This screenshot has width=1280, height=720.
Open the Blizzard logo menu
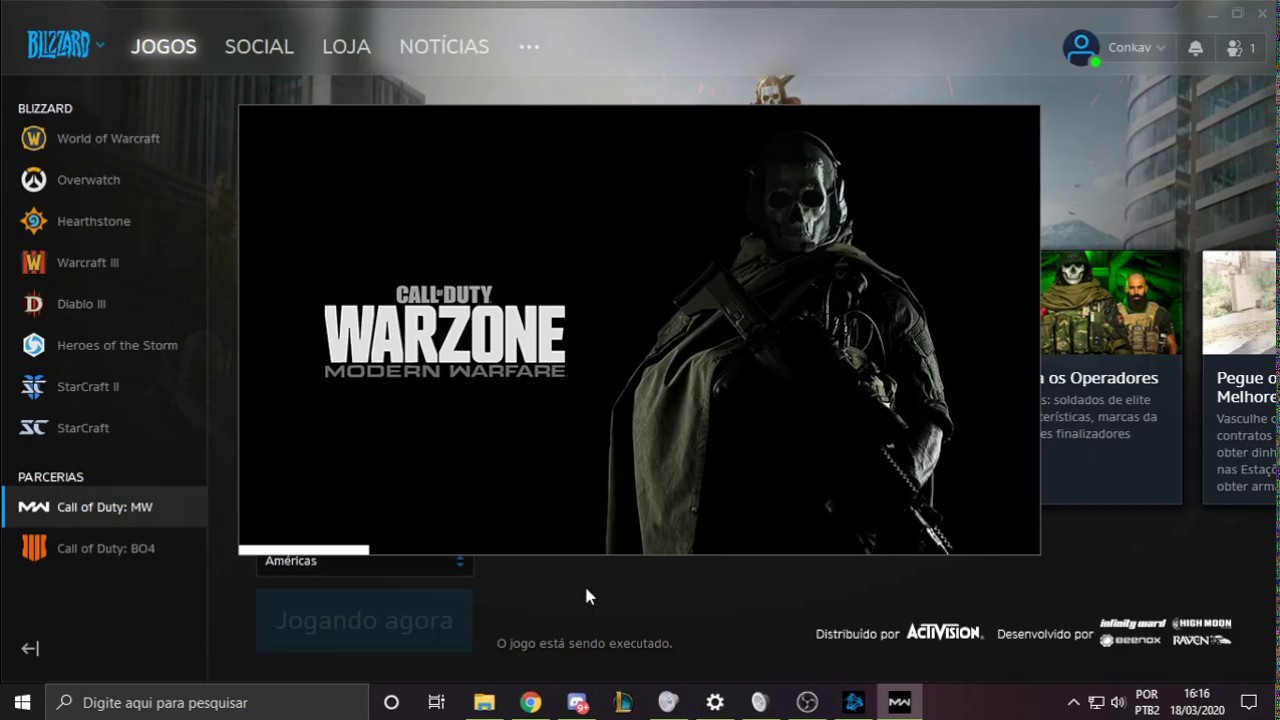pyautogui.click(x=65, y=45)
